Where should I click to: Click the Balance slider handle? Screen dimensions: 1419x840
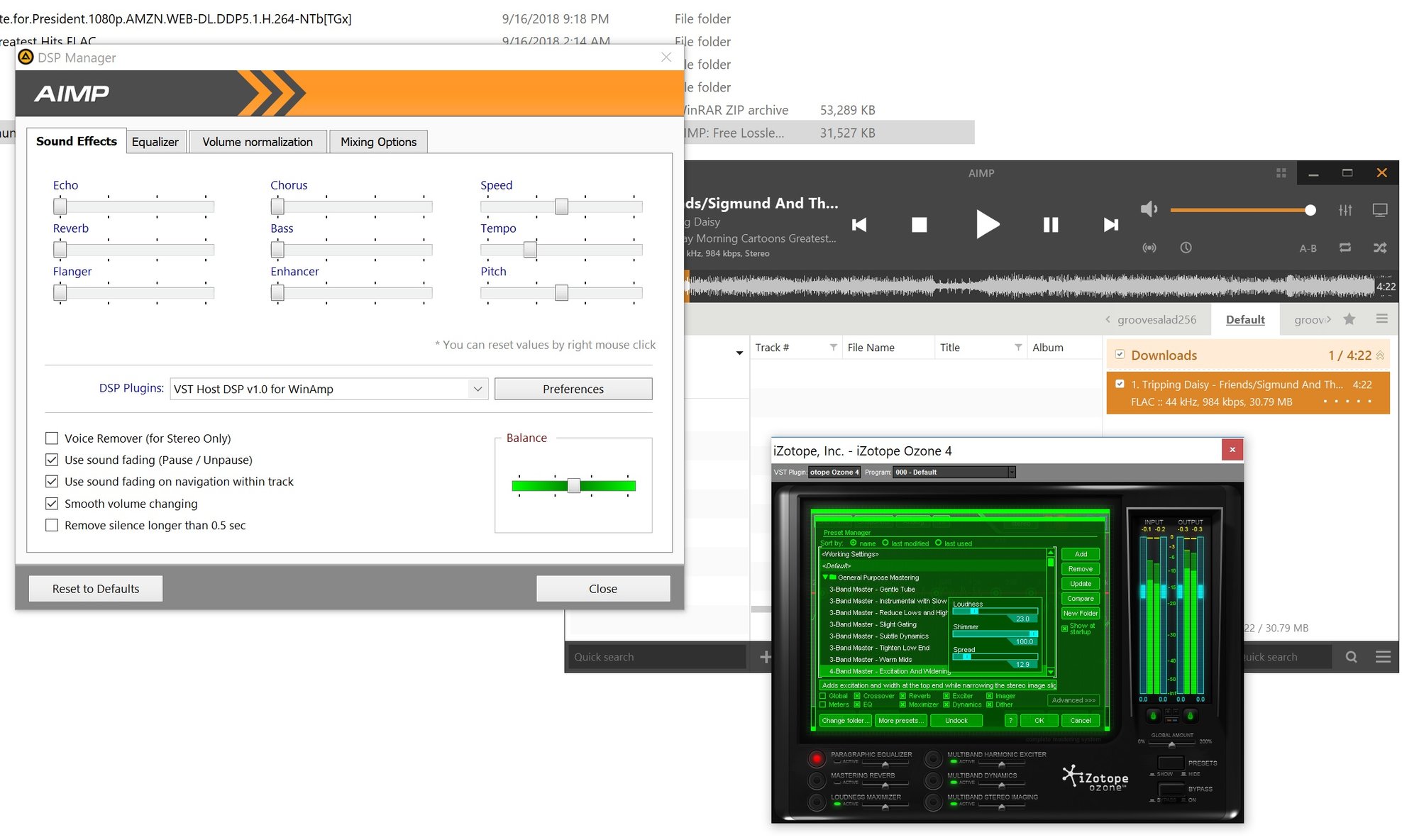pos(573,486)
